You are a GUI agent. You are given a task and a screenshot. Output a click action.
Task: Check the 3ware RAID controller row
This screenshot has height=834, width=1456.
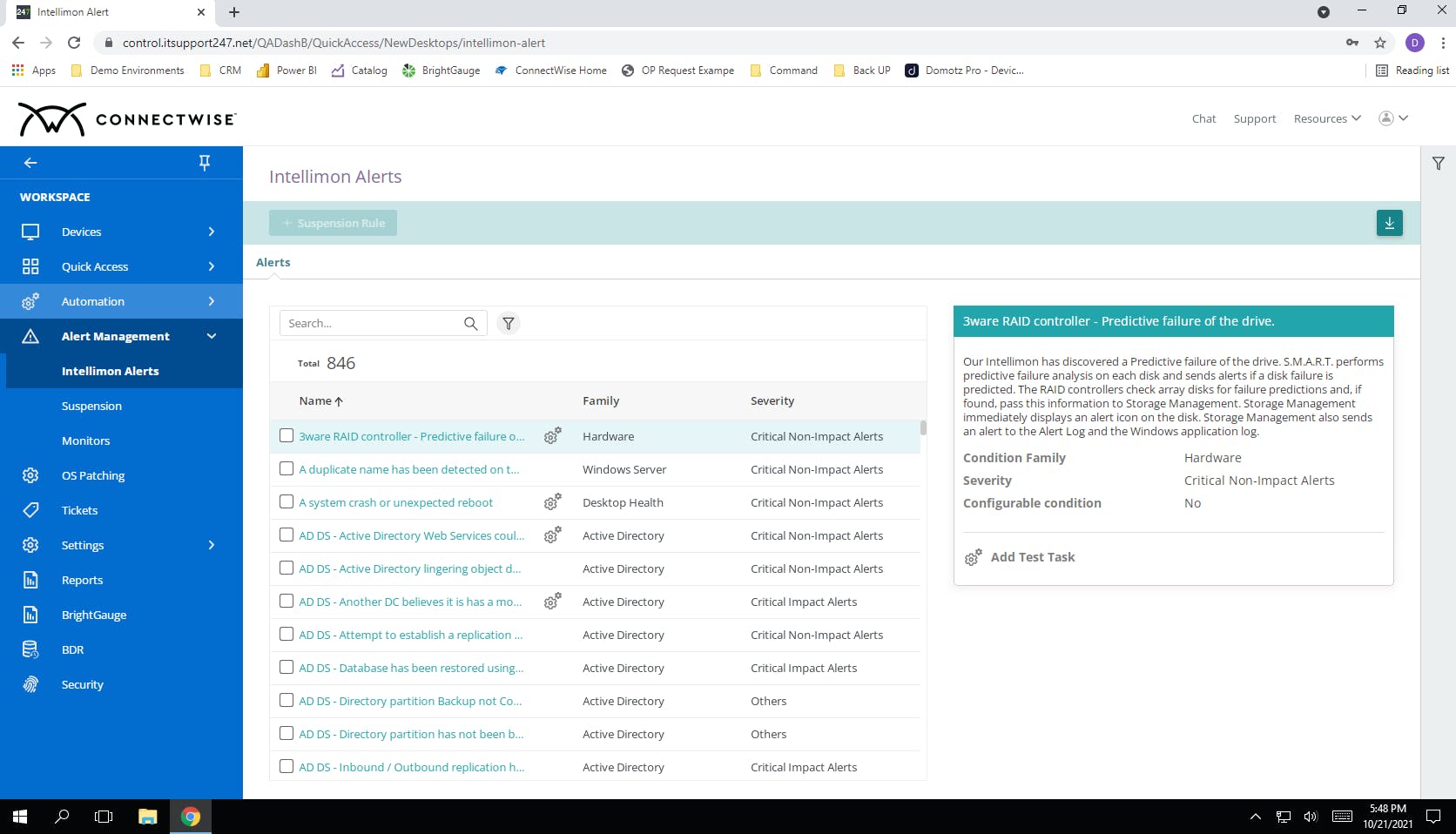[x=286, y=435]
